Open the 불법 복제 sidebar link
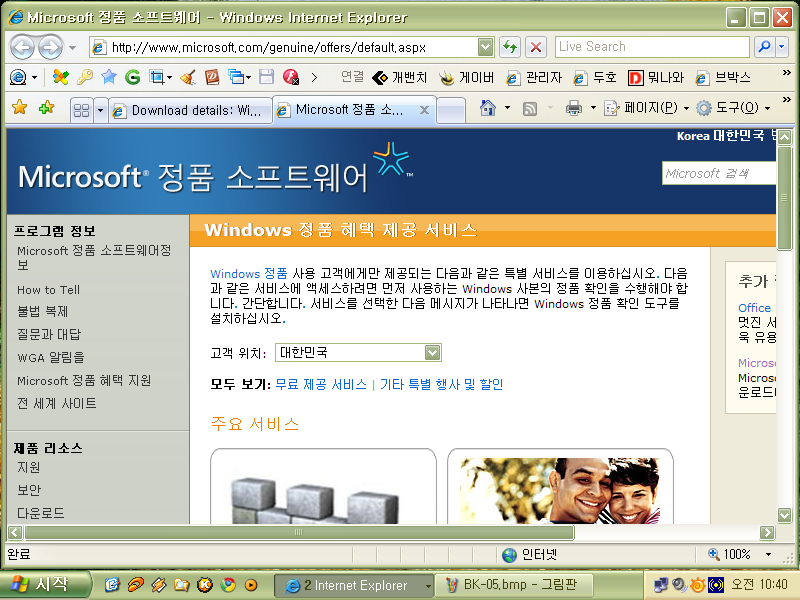Image resolution: width=800 pixels, height=600 pixels. pos(42,311)
